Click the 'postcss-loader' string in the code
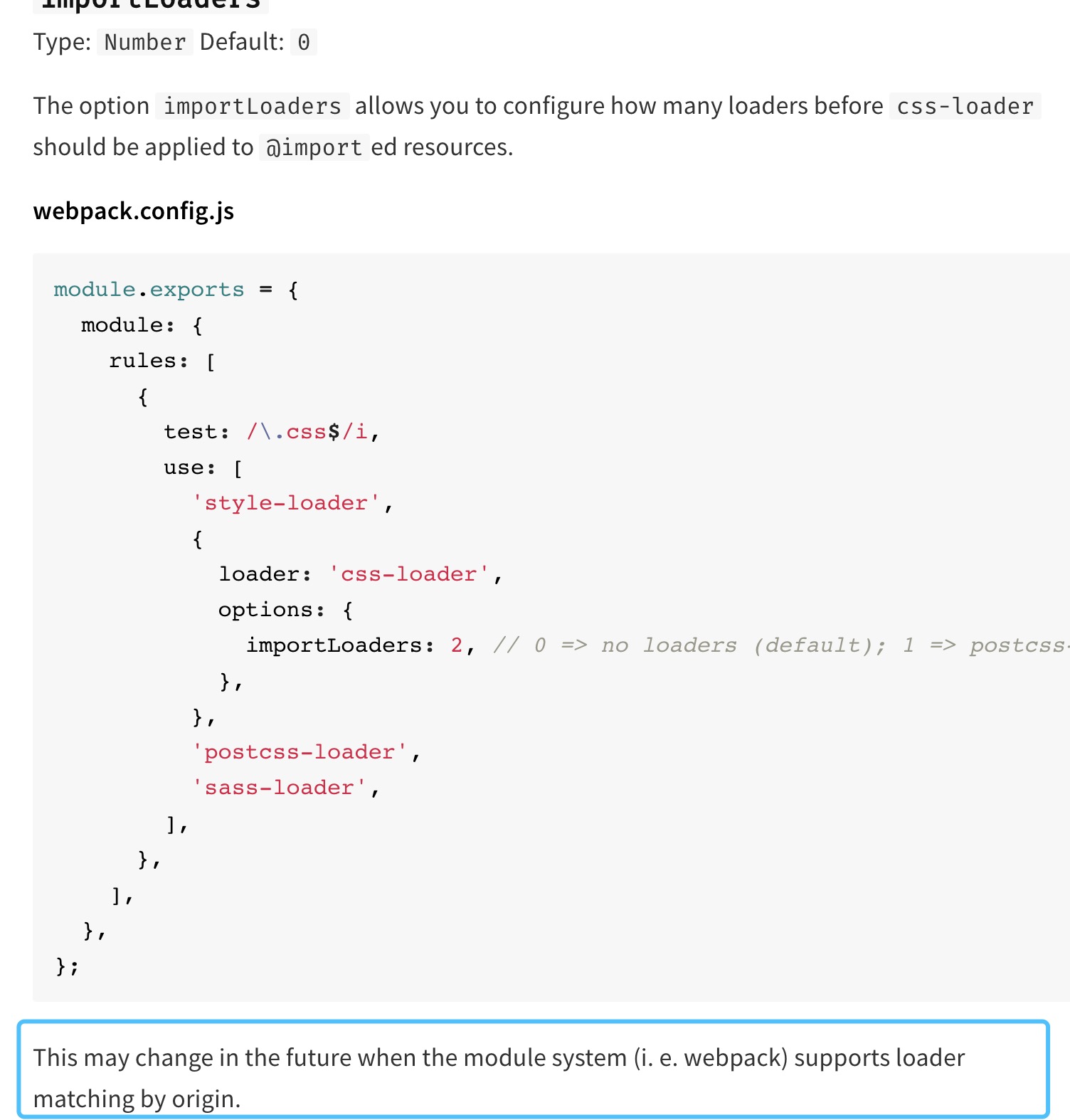 (300, 752)
